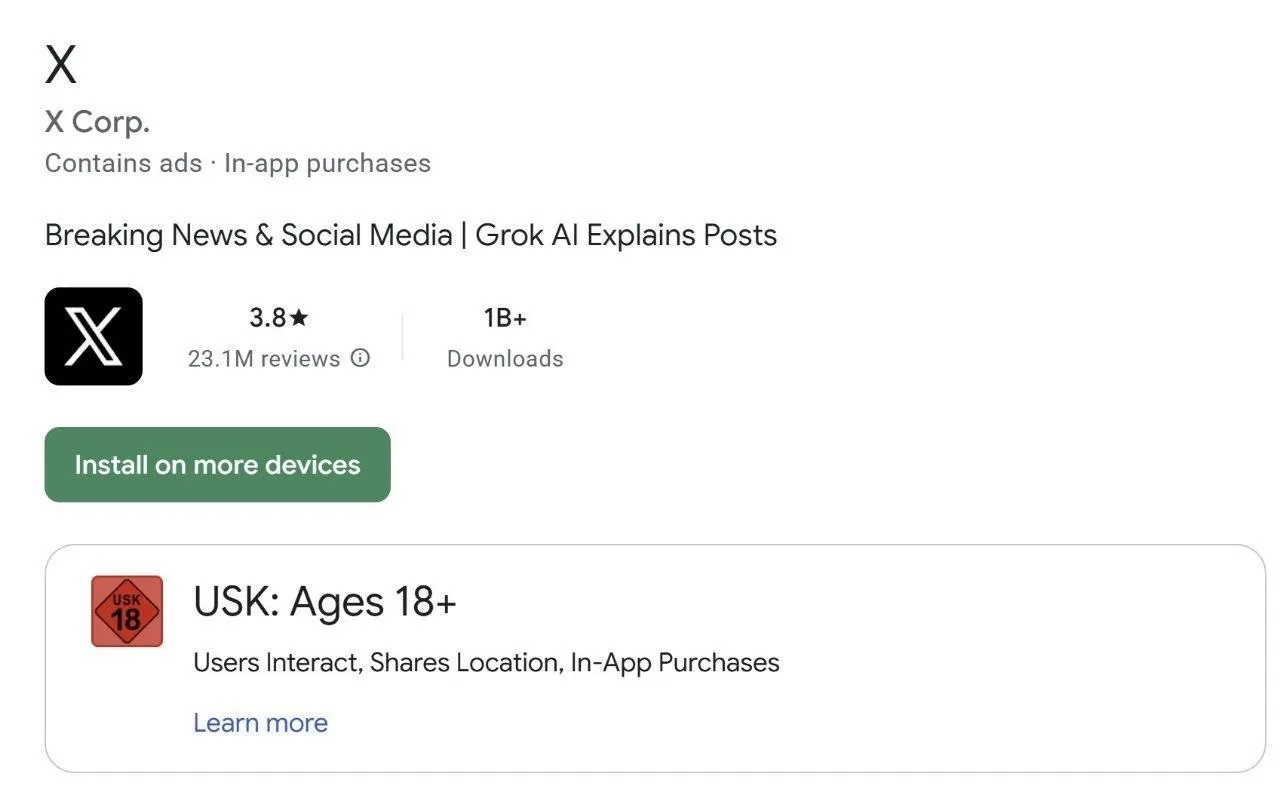Click the 3.8 star rating
The image size is (1280, 797).
tap(279, 318)
